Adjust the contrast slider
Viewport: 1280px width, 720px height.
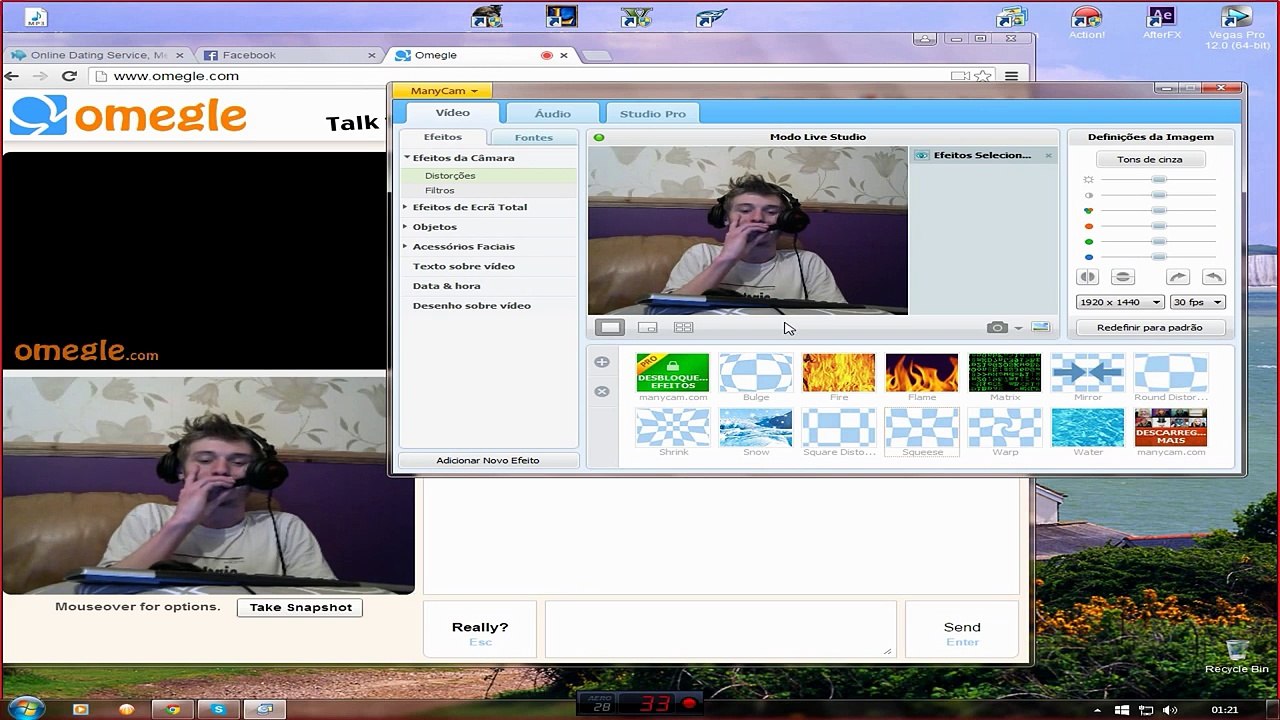pos(1158,195)
